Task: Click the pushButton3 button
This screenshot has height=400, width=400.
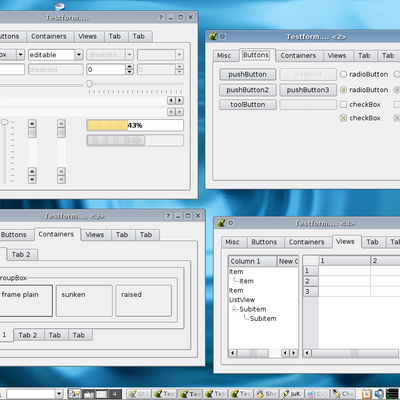Action: 308,90
